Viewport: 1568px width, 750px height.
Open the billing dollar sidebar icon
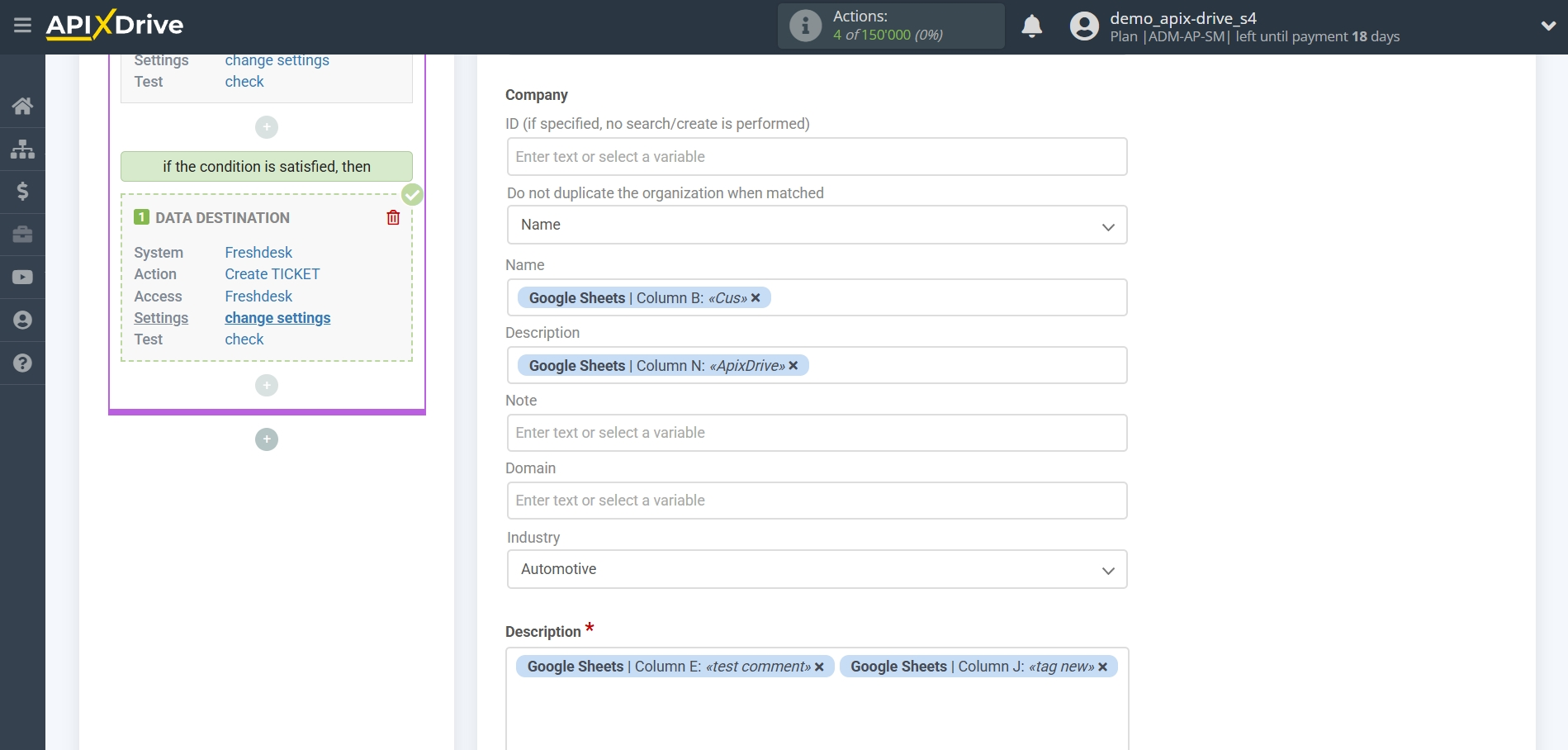pyautogui.click(x=22, y=192)
